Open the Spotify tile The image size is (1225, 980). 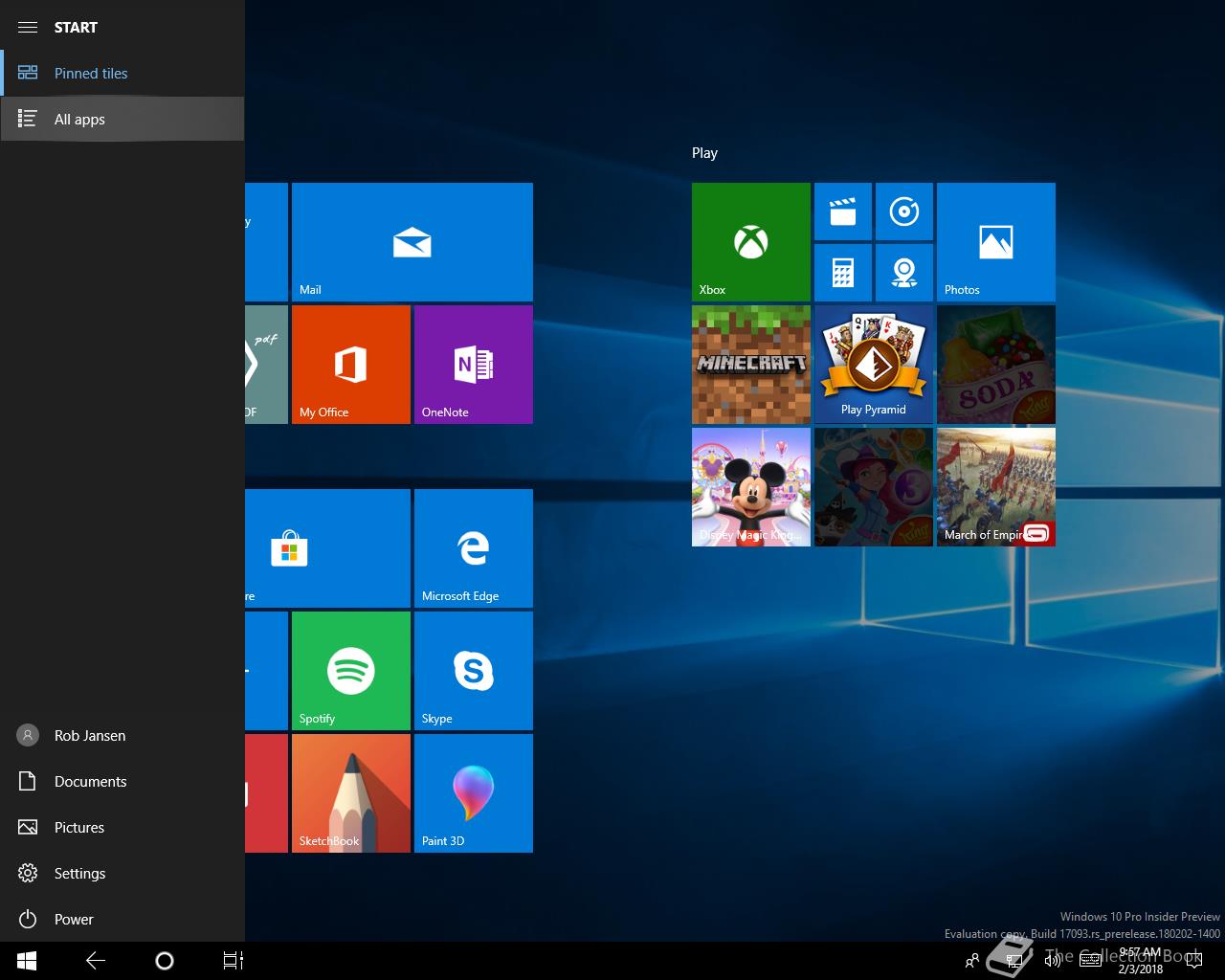coord(351,671)
